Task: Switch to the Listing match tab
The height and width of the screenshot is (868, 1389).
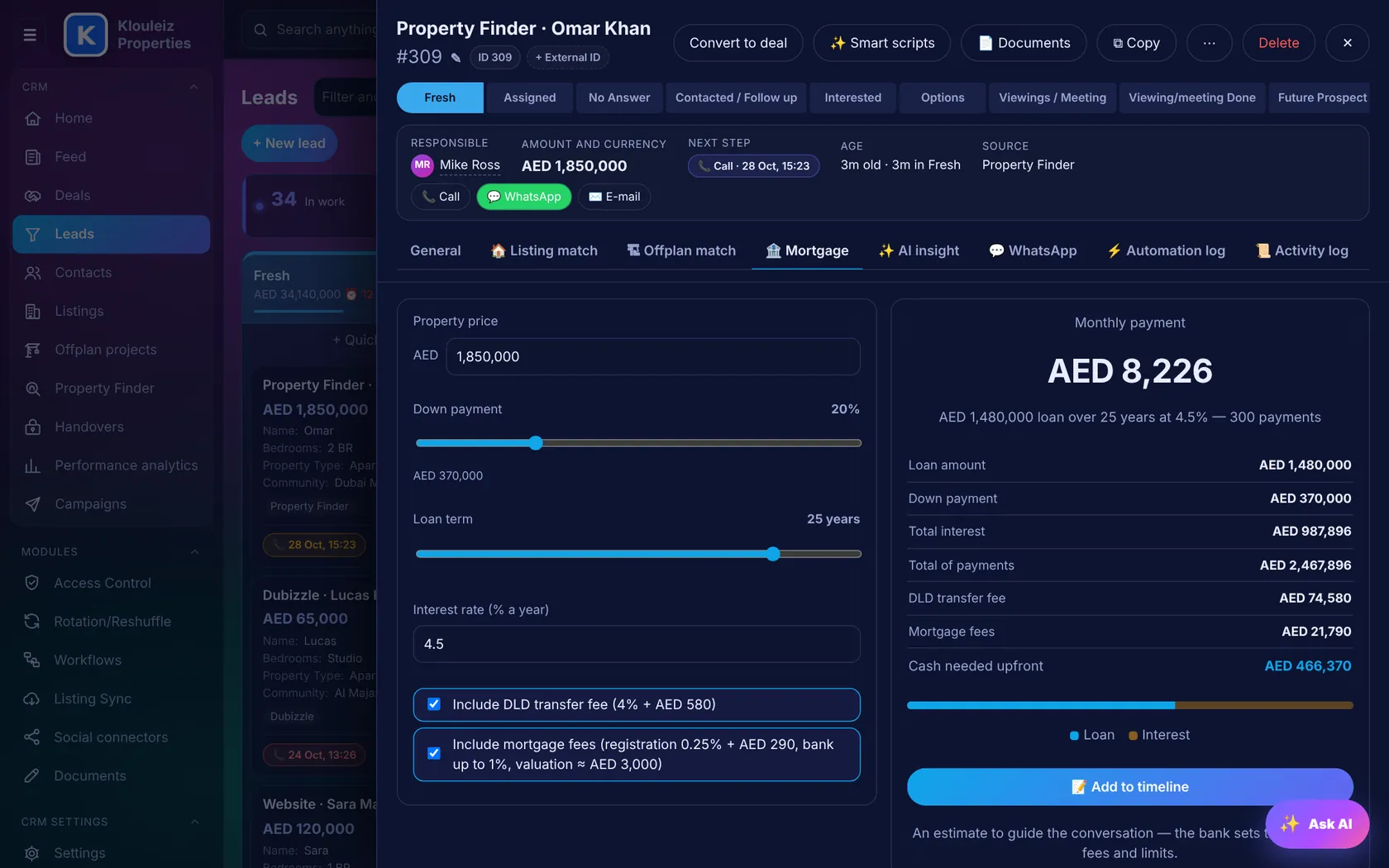Action: click(x=544, y=250)
